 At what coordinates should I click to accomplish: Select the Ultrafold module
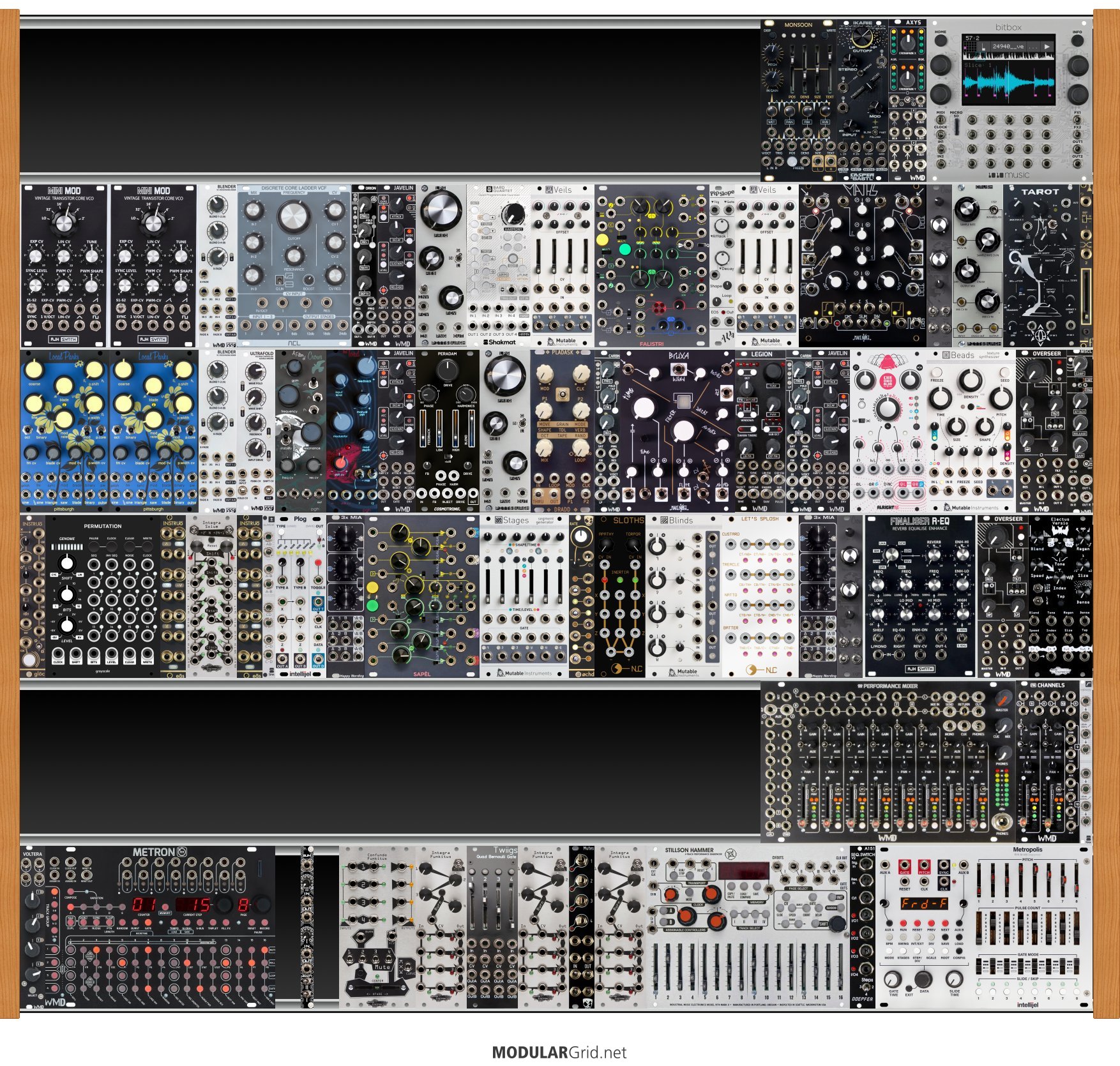pyautogui.click(x=256, y=431)
